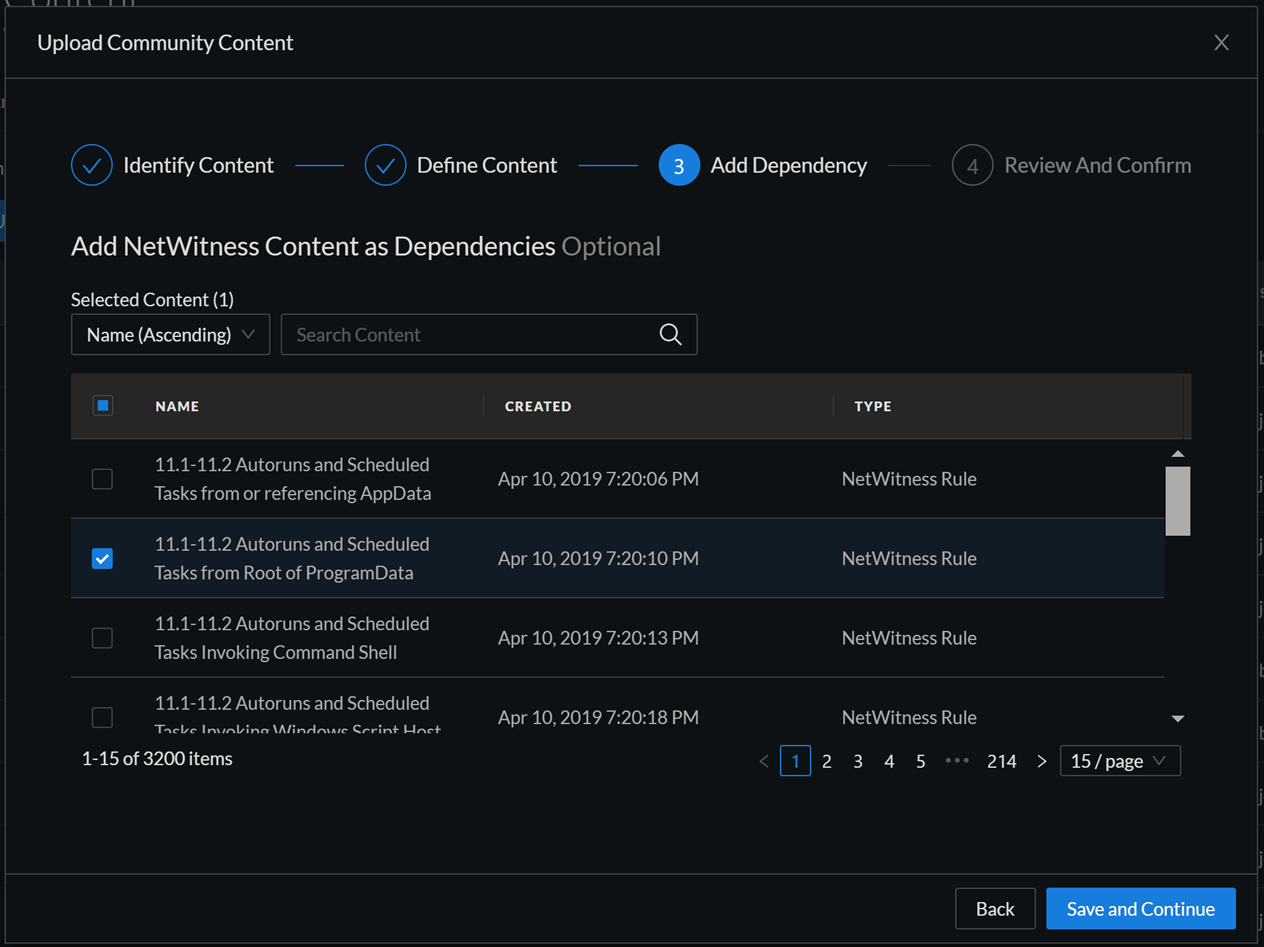
Task: Click the Identify Content step checkmark
Action: [x=91, y=166]
